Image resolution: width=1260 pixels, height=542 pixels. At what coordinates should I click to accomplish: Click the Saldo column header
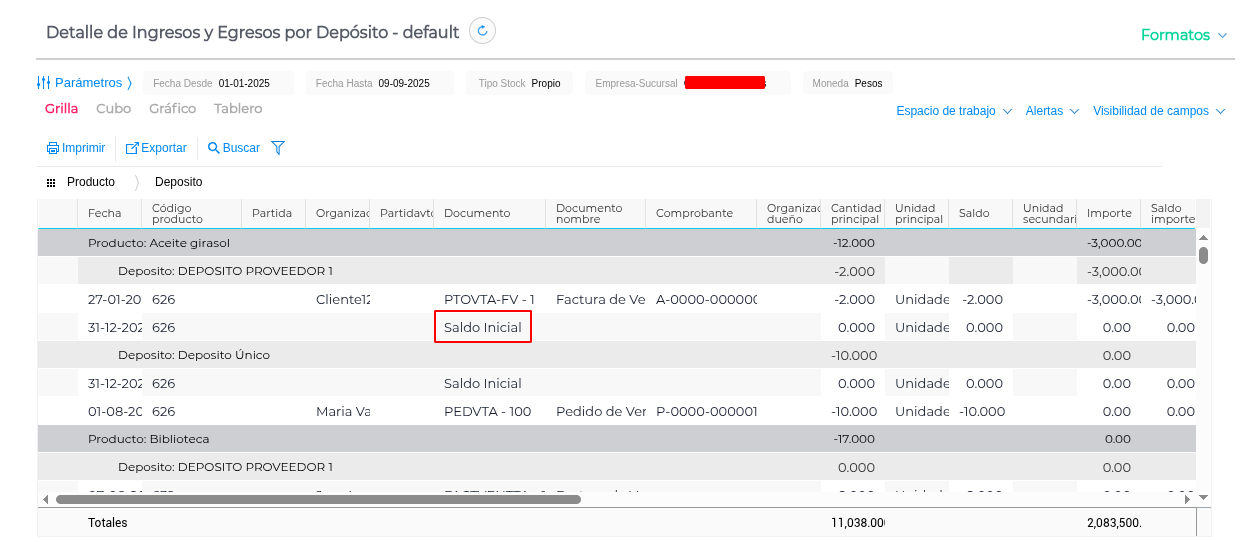point(980,213)
